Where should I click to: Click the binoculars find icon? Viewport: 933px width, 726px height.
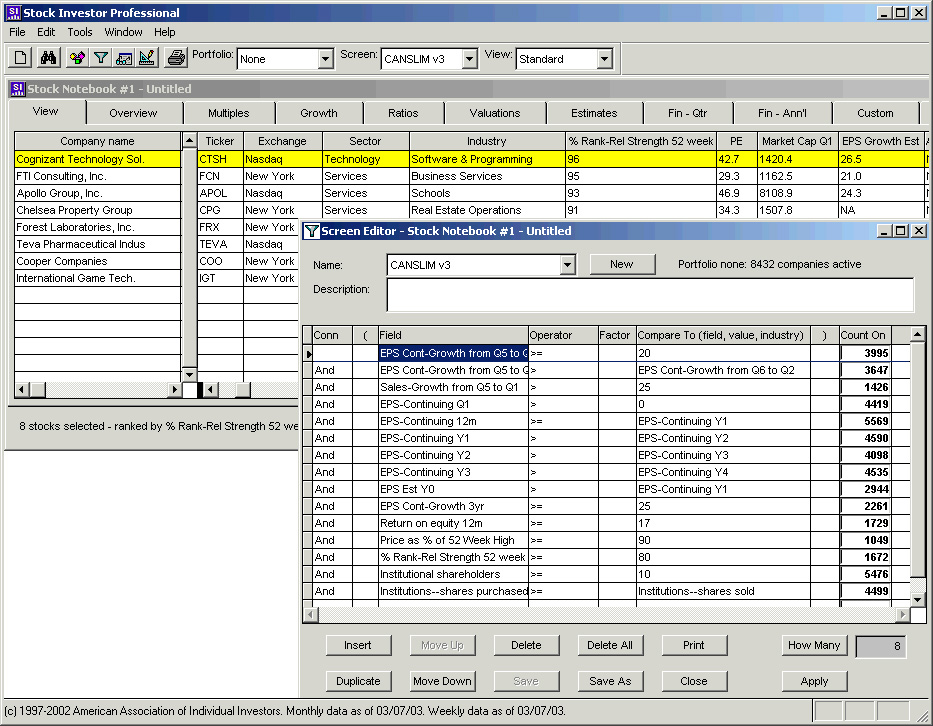pos(48,58)
